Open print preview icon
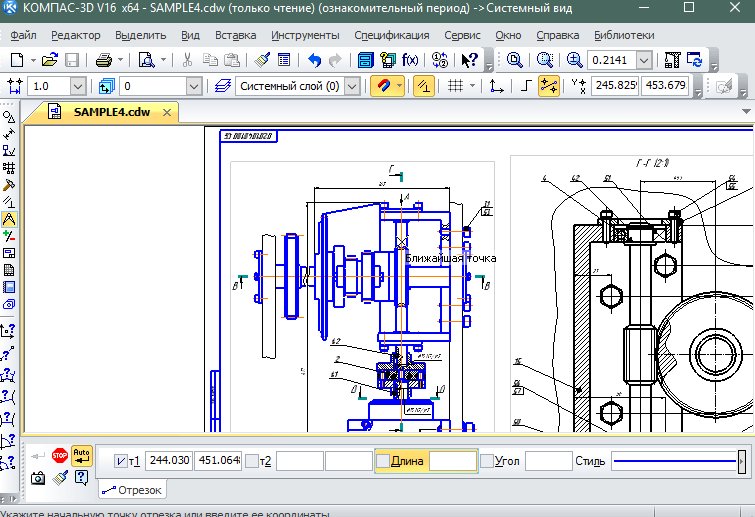 tap(146, 60)
